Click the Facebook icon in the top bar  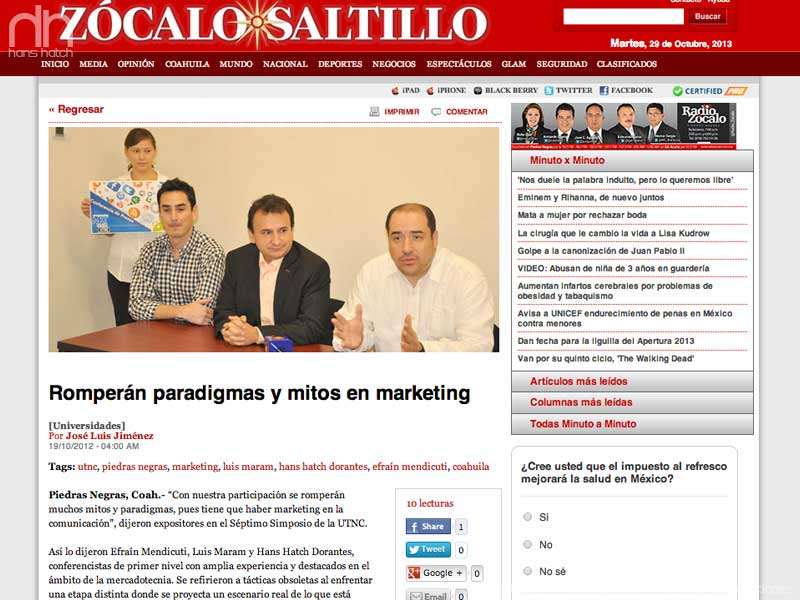[x=604, y=91]
